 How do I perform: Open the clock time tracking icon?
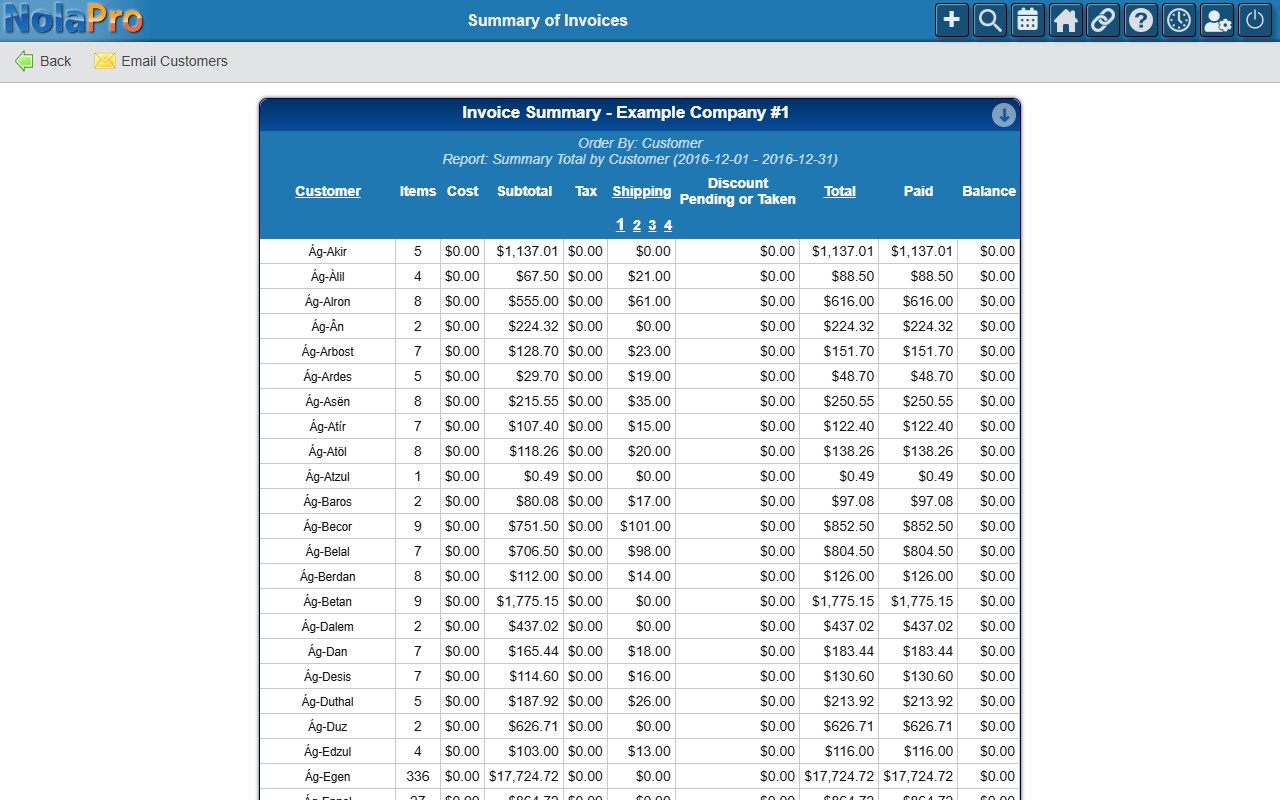(x=1179, y=20)
